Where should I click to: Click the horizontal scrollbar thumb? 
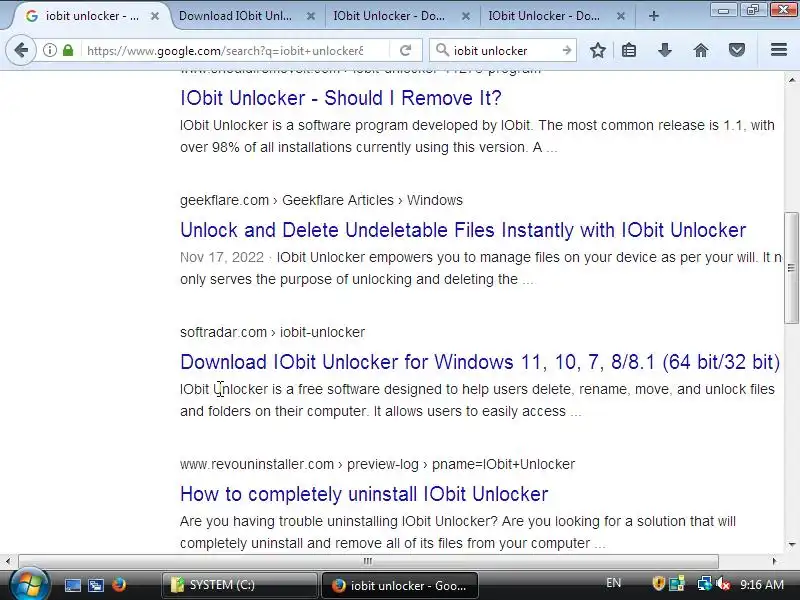coord(368,561)
